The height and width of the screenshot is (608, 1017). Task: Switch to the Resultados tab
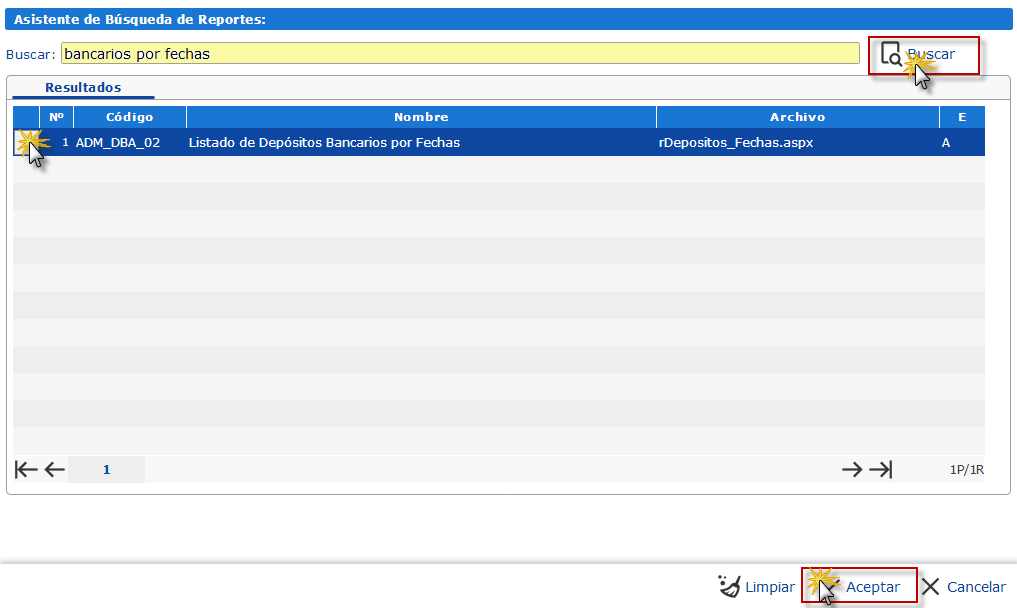83,87
